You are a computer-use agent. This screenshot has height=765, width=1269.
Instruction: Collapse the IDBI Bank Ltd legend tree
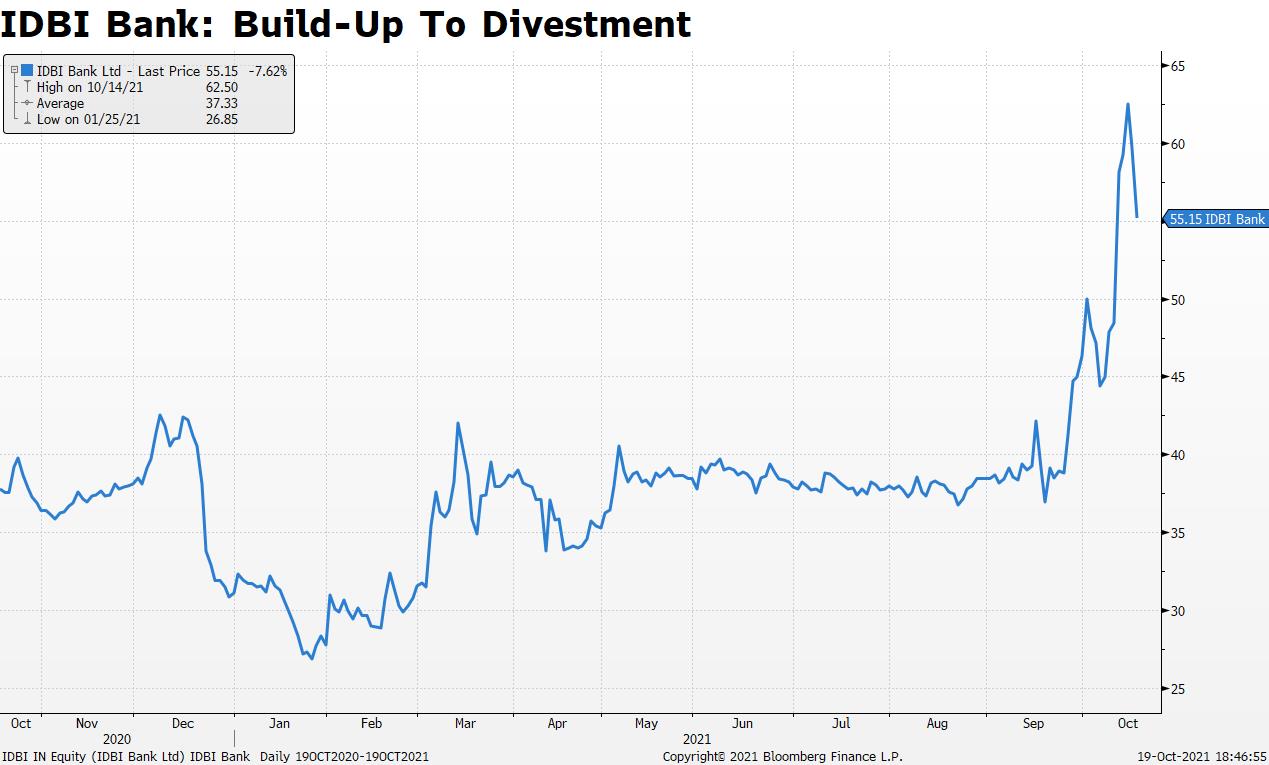pyautogui.click(x=14, y=71)
